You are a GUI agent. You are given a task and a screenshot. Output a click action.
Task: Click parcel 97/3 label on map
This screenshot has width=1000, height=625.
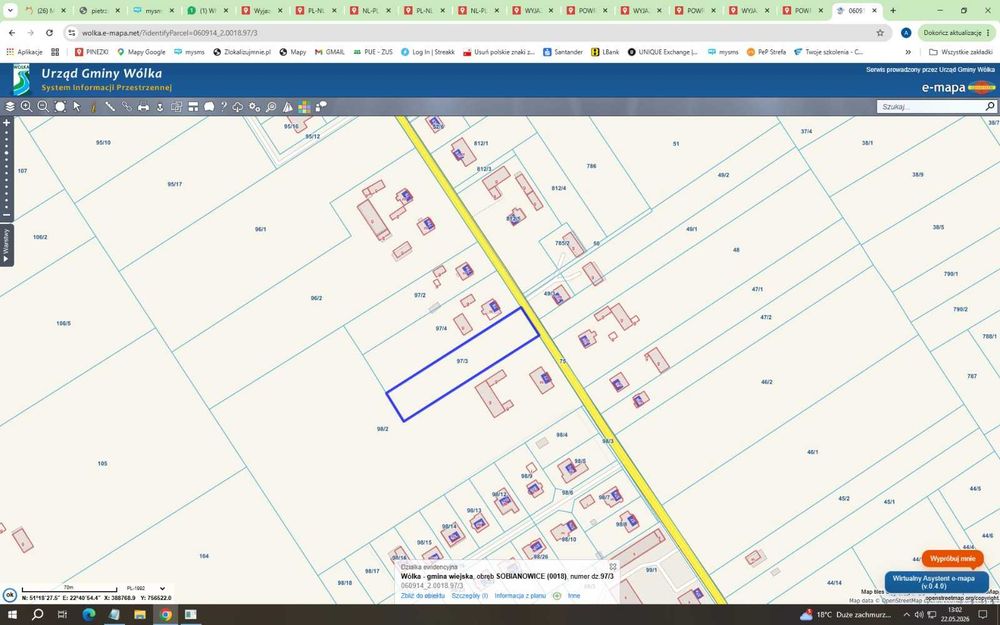[462, 361]
